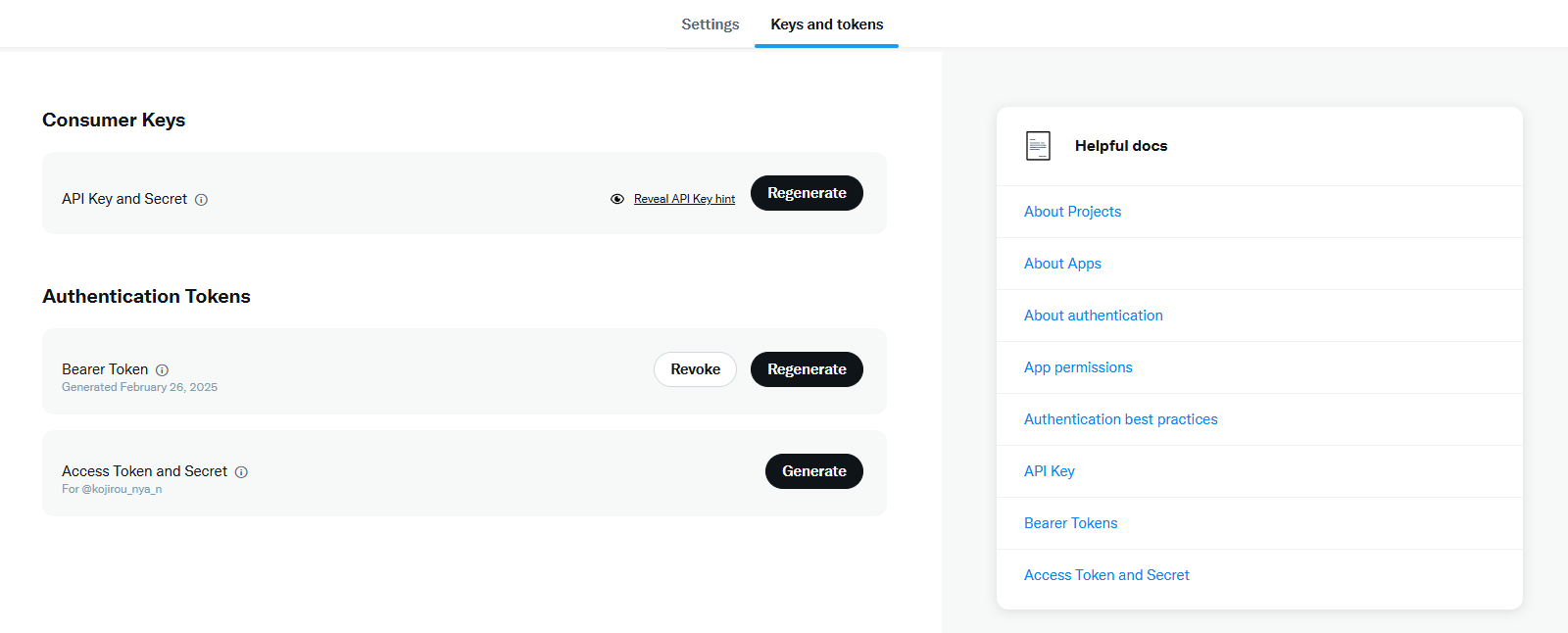Image resolution: width=1568 pixels, height=633 pixels.
Task: Revoke the Bearer Token
Action: click(x=695, y=369)
